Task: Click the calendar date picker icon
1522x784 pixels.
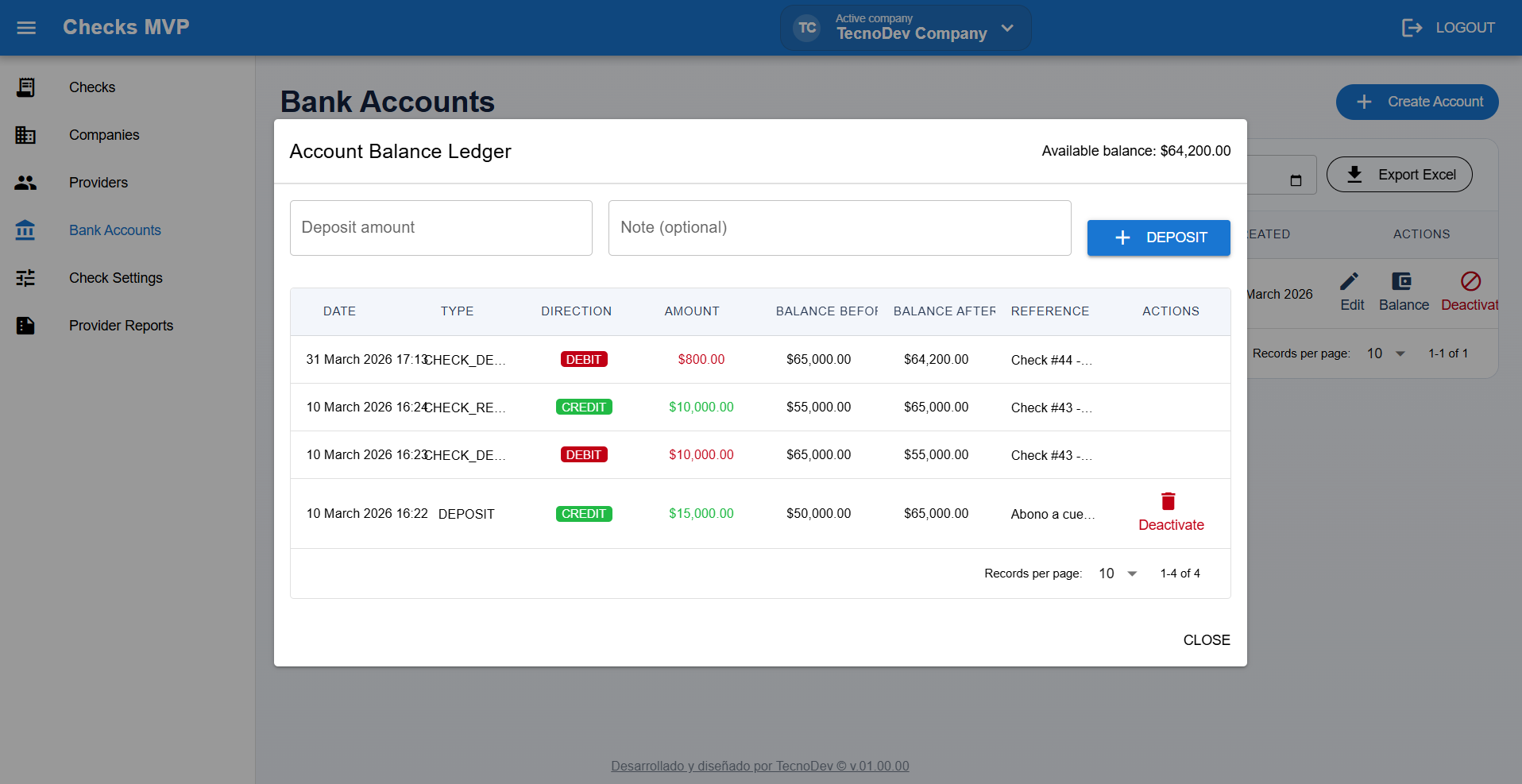Action: [1296, 180]
